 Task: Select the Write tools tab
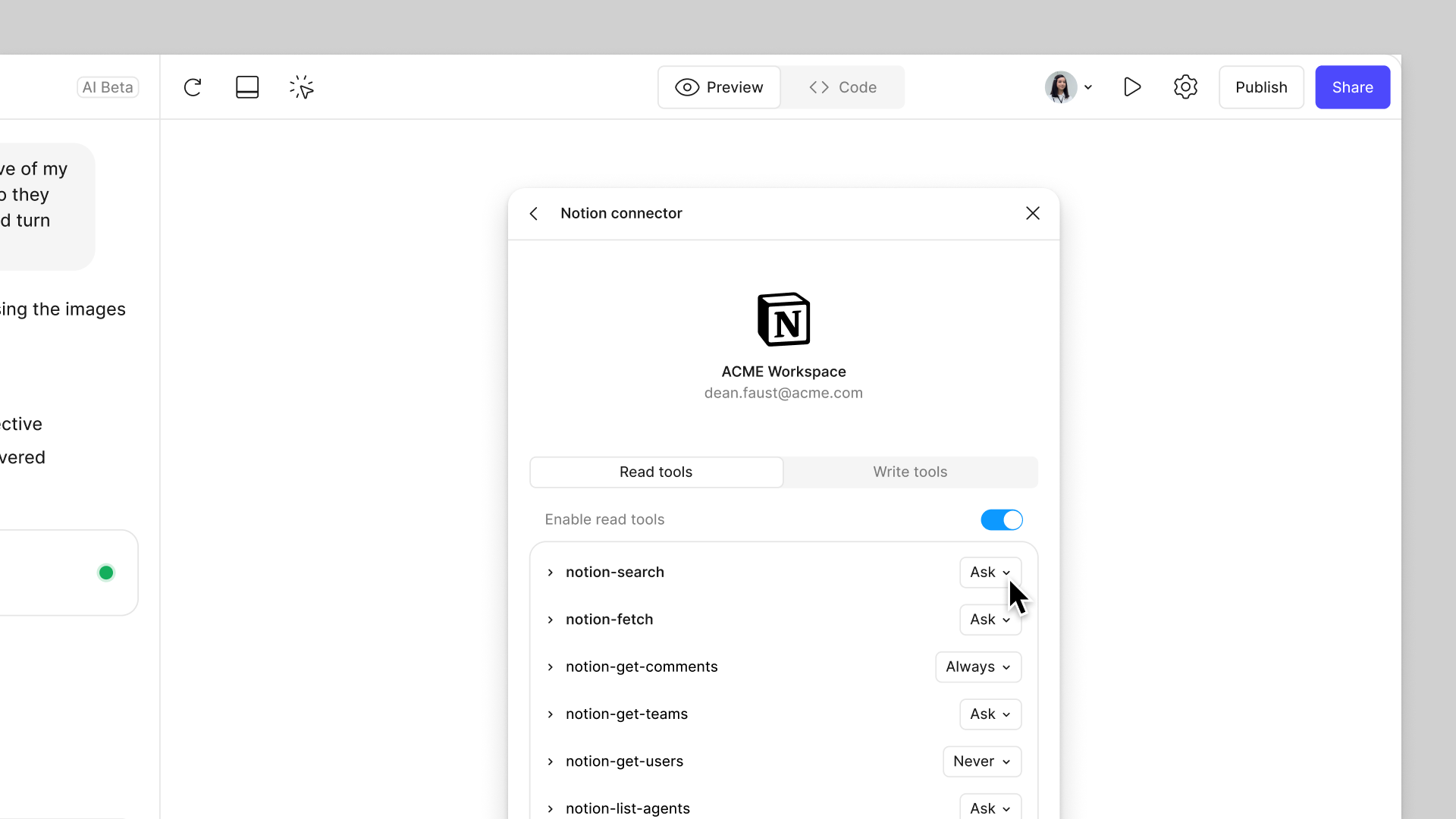(910, 472)
